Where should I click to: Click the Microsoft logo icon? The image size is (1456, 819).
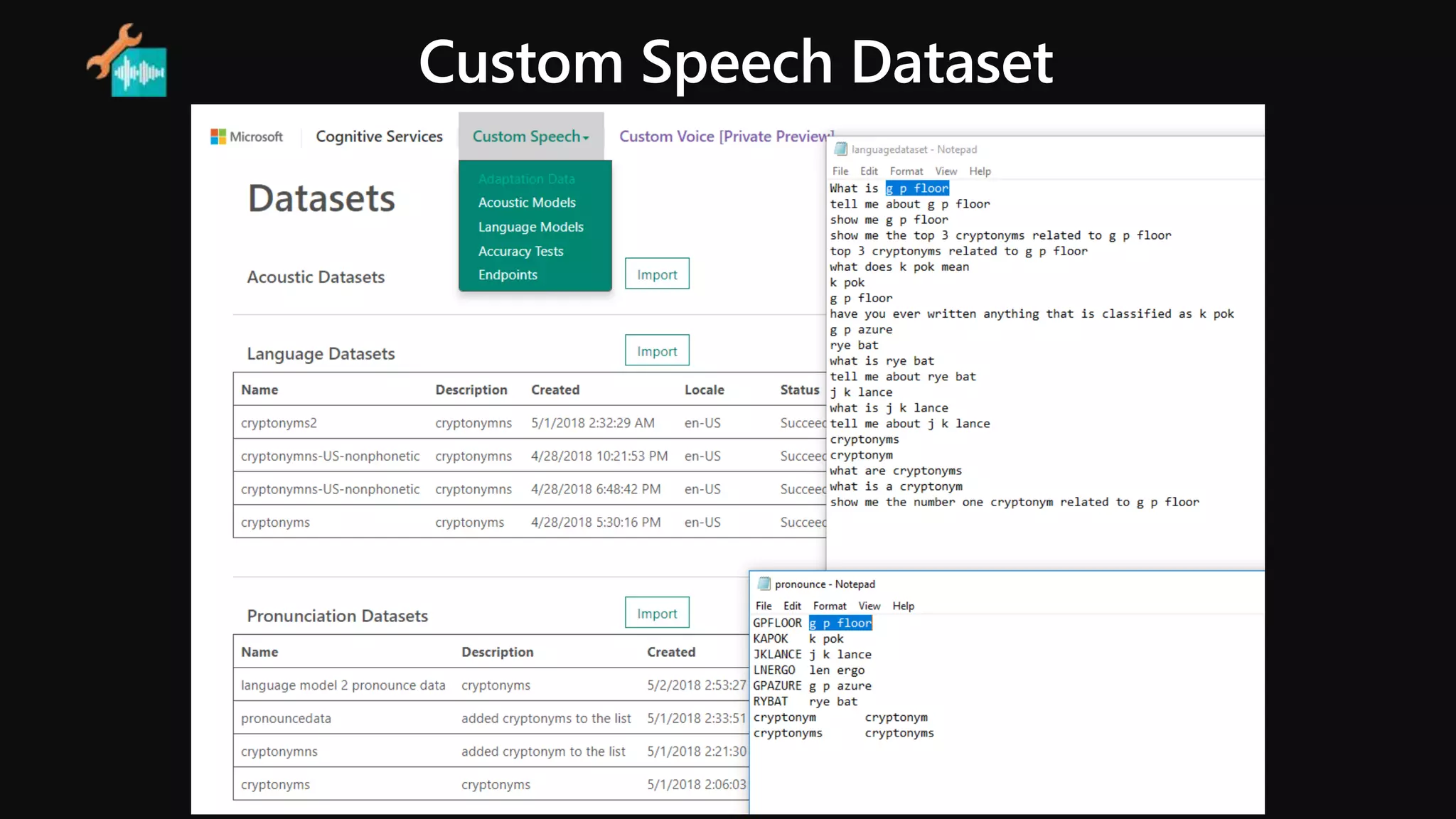coord(218,136)
